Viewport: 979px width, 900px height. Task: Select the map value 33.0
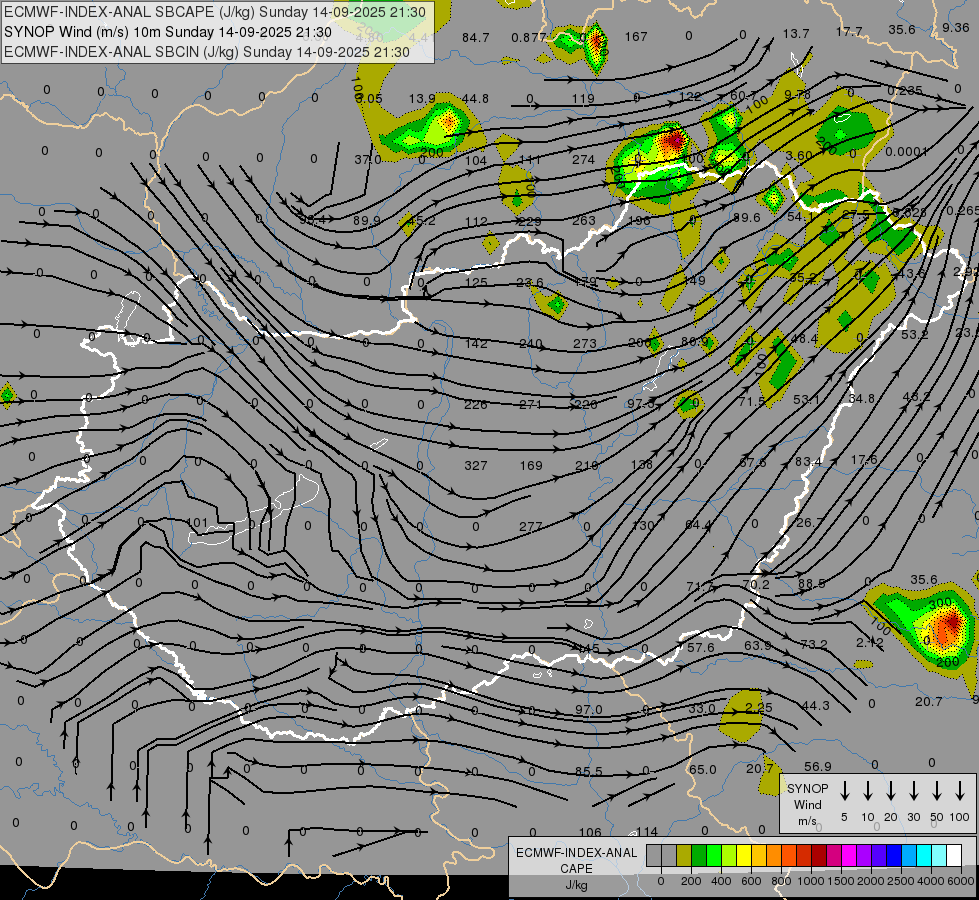click(x=702, y=708)
